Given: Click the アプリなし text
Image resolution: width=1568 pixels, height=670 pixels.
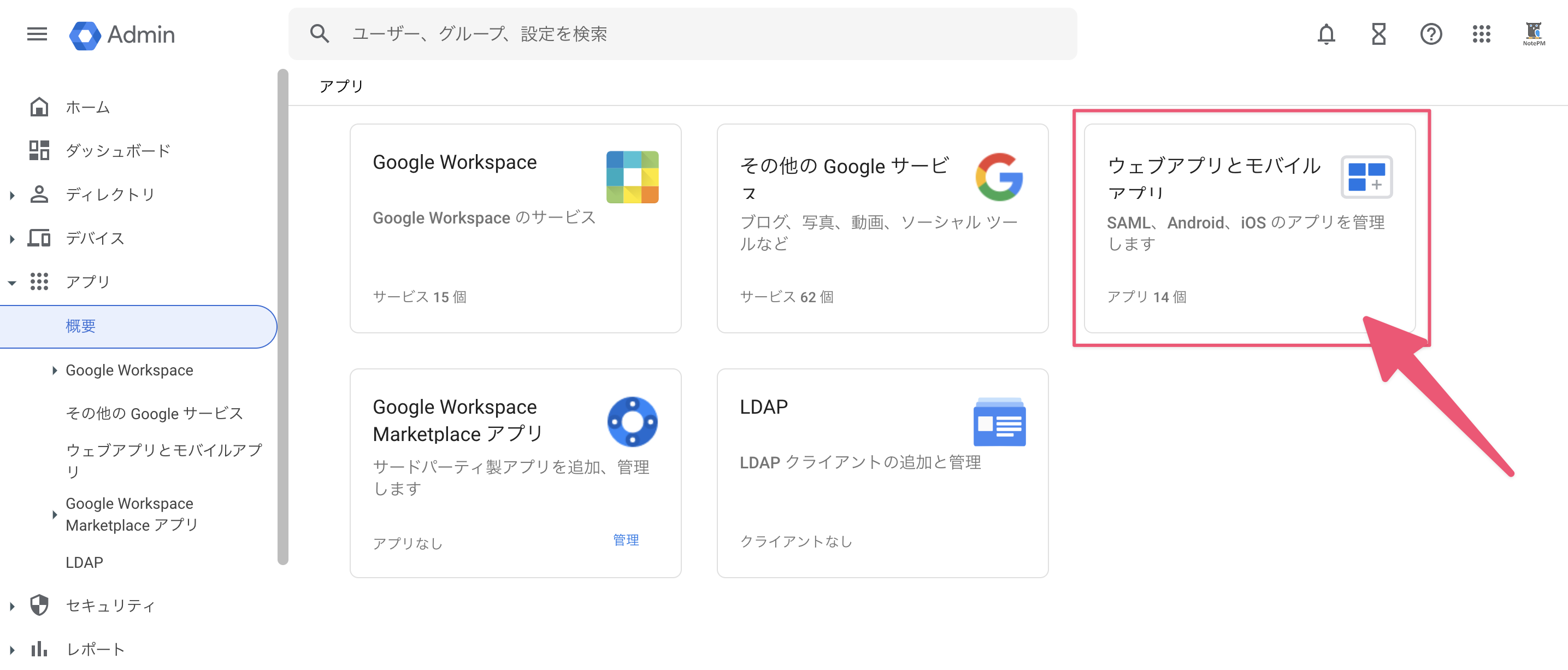Looking at the screenshot, I should [407, 543].
